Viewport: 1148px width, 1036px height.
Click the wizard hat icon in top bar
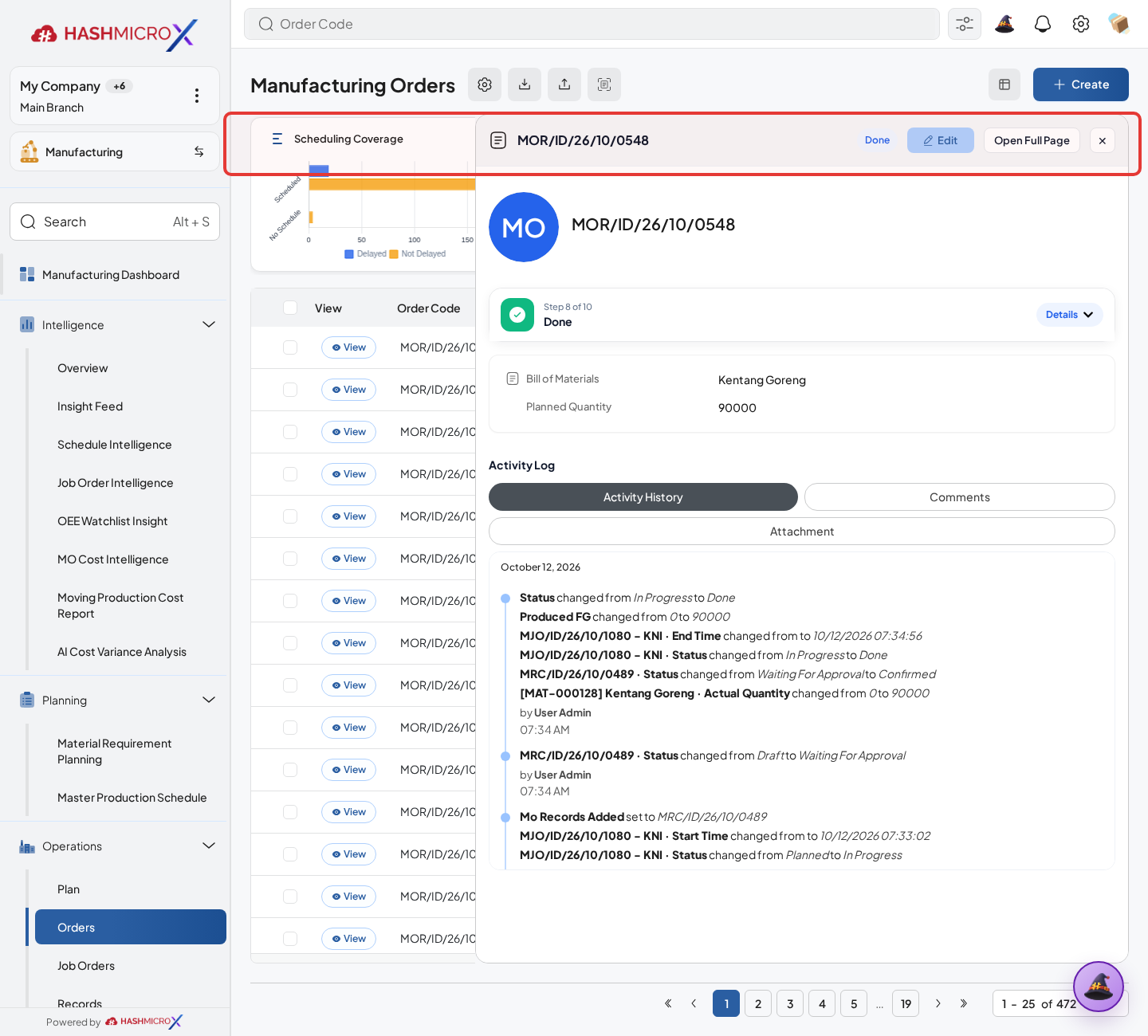pyautogui.click(x=1005, y=24)
